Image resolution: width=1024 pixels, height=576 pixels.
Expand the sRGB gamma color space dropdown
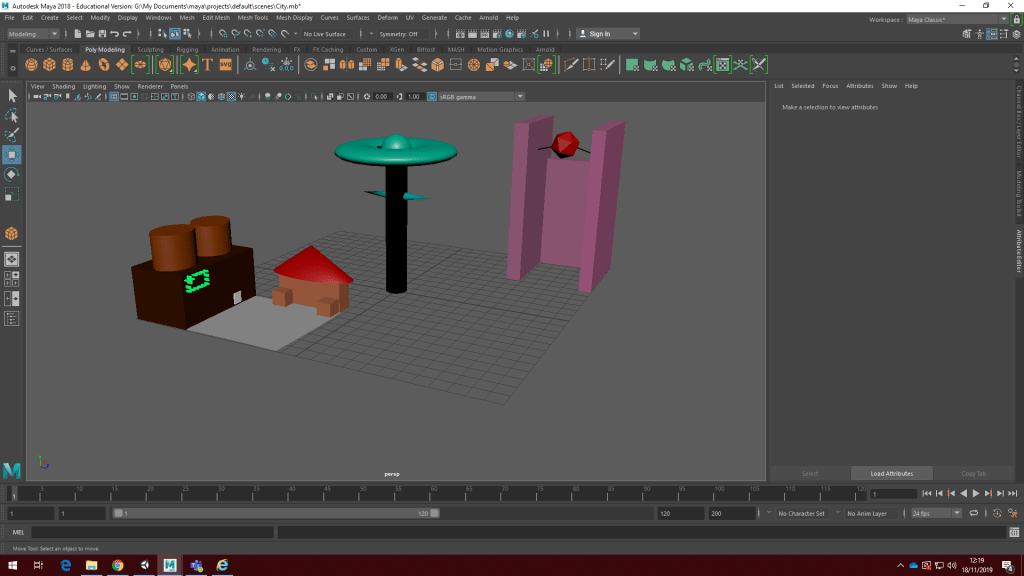tap(476, 97)
